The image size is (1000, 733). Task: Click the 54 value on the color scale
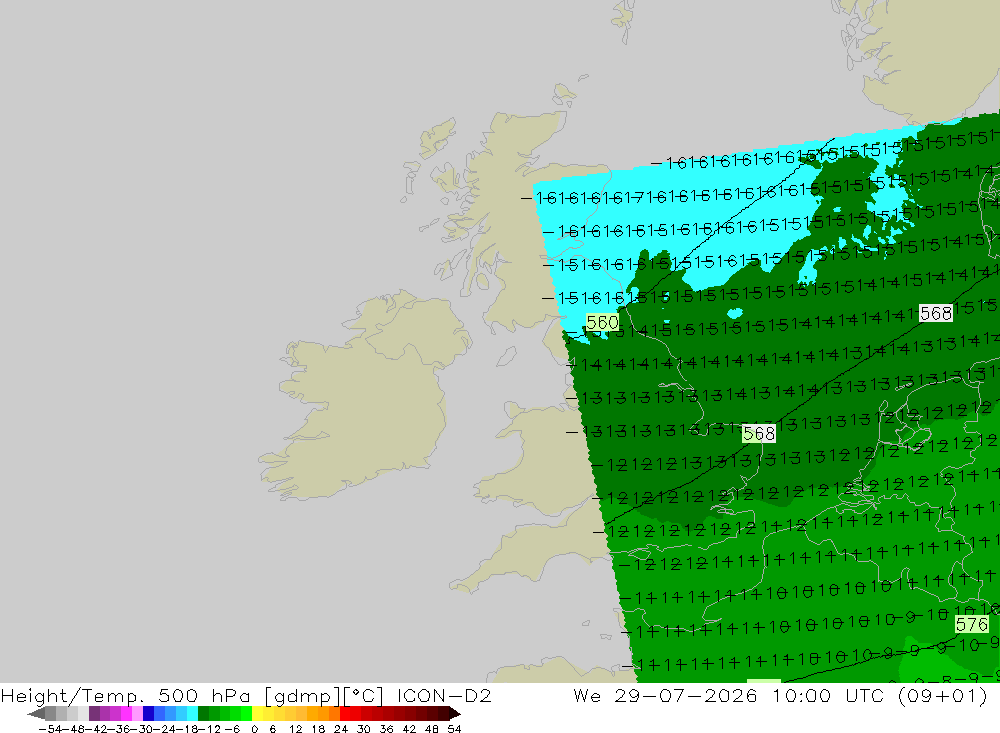click(x=454, y=729)
